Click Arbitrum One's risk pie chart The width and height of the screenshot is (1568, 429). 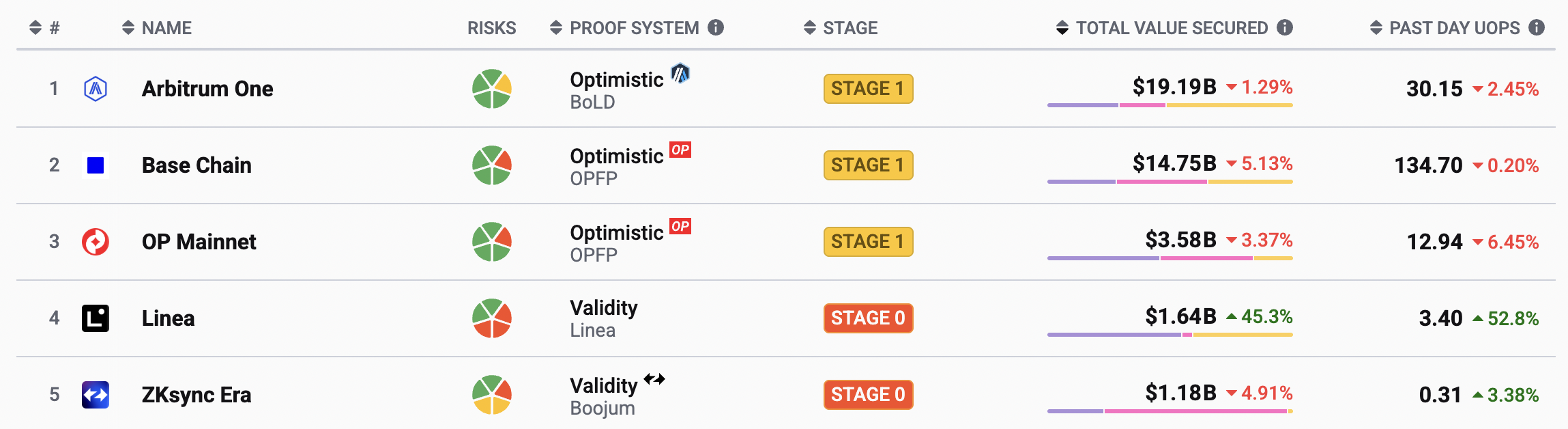click(x=492, y=89)
